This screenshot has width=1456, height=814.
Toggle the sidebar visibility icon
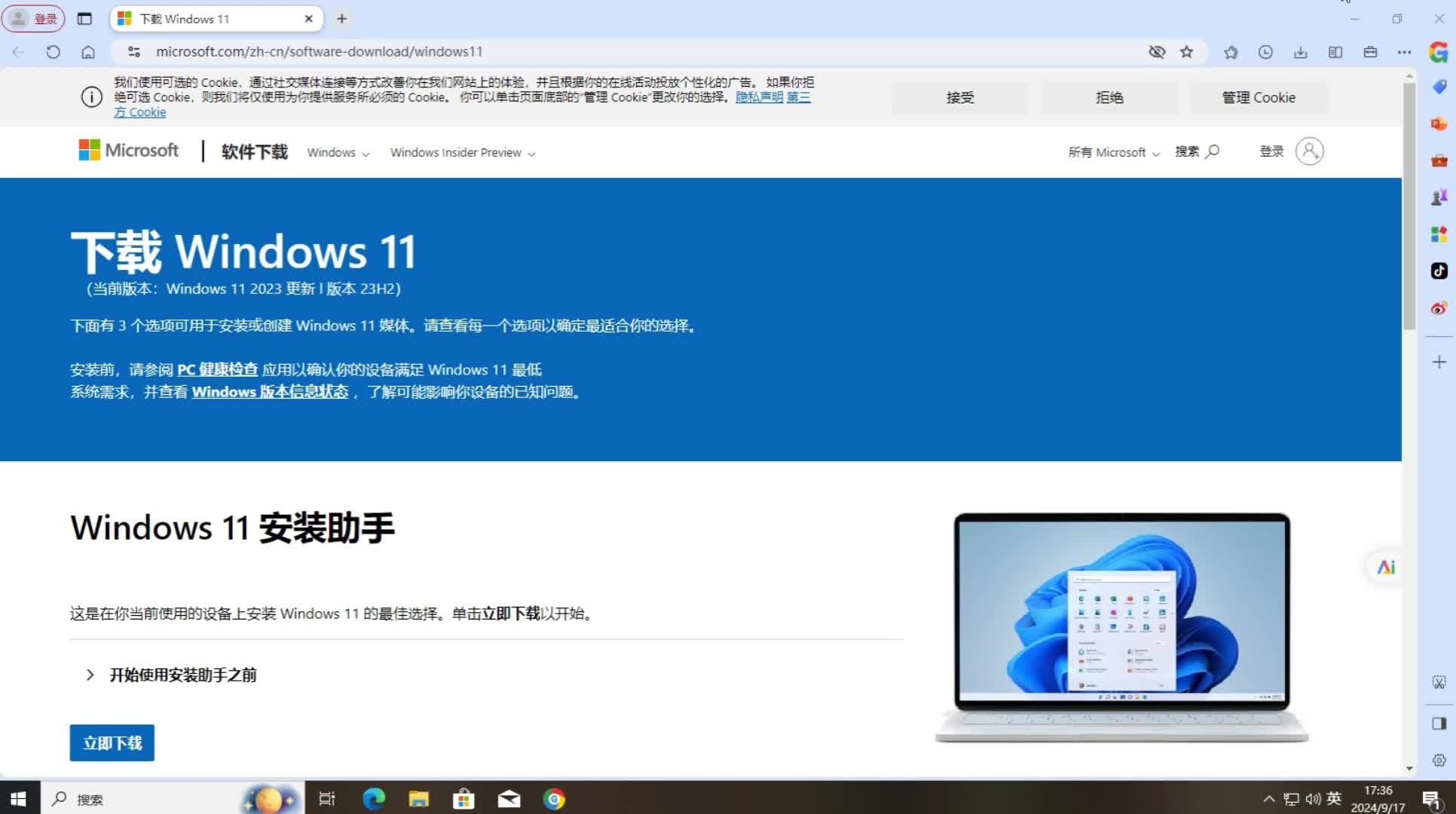(x=1439, y=724)
